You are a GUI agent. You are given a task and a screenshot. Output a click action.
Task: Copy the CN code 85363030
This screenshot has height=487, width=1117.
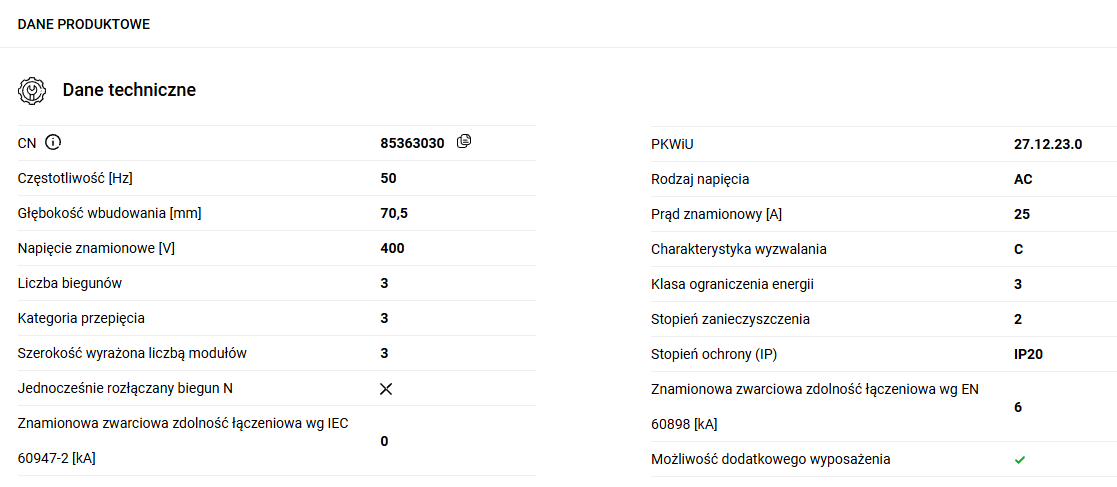pyautogui.click(x=463, y=142)
